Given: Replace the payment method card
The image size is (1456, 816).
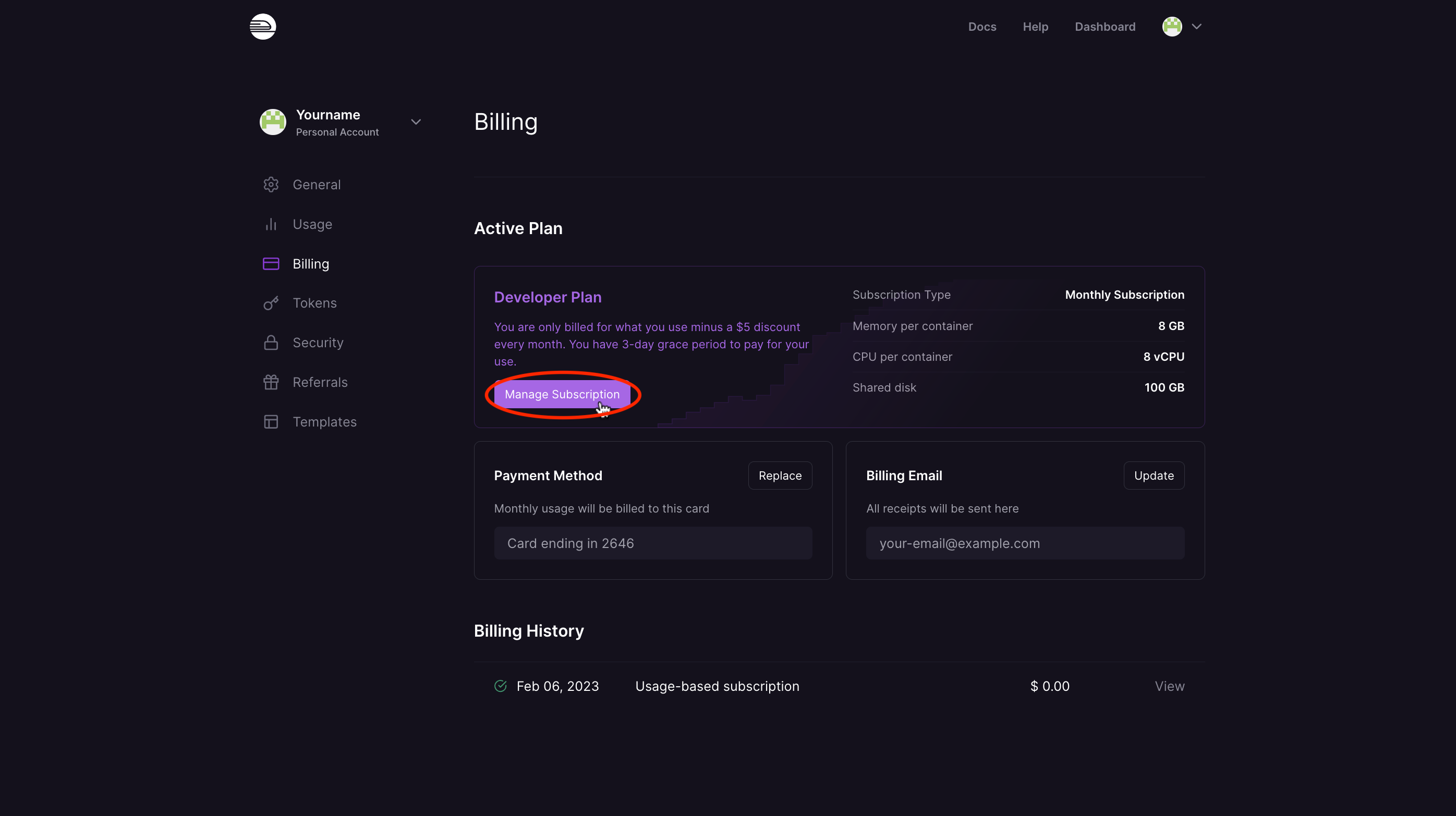Looking at the screenshot, I should tap(780, 475).
